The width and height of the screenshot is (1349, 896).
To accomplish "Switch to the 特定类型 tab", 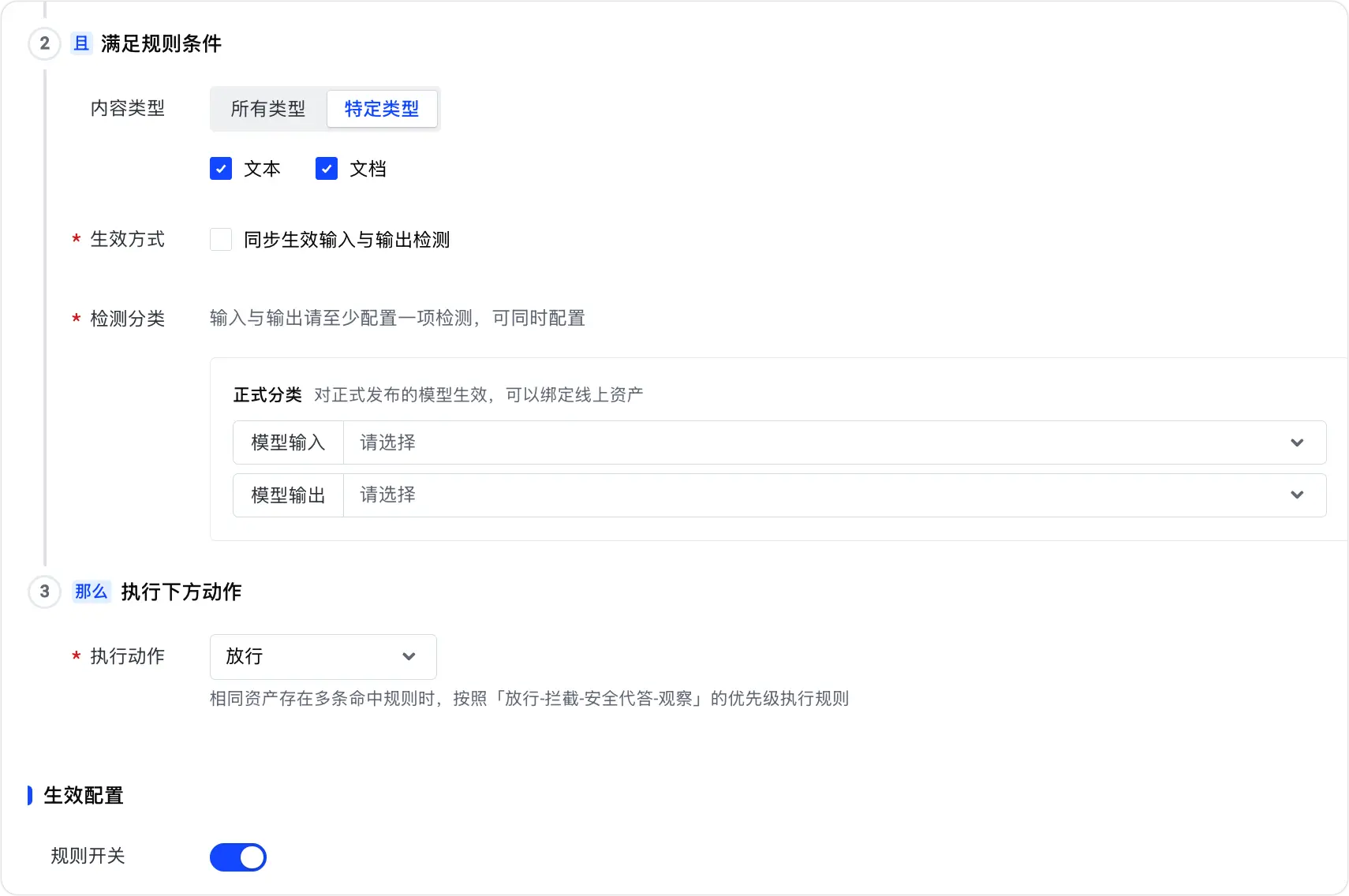I will pyautogui.click(x=382, y=109).
